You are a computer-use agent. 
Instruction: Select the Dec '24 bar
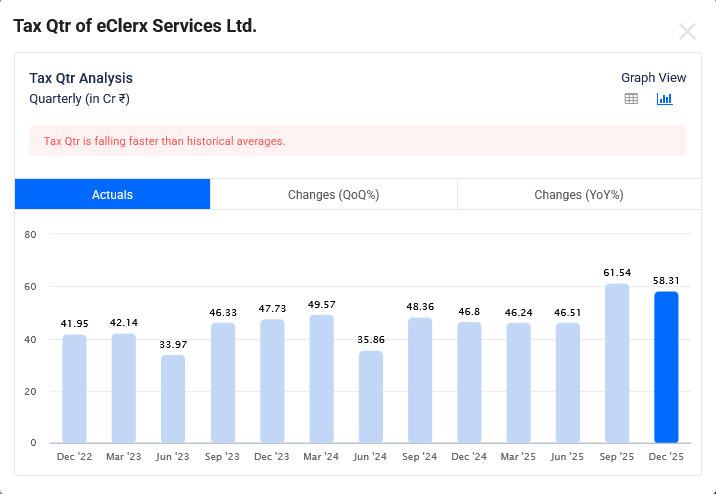pos(469,382)
